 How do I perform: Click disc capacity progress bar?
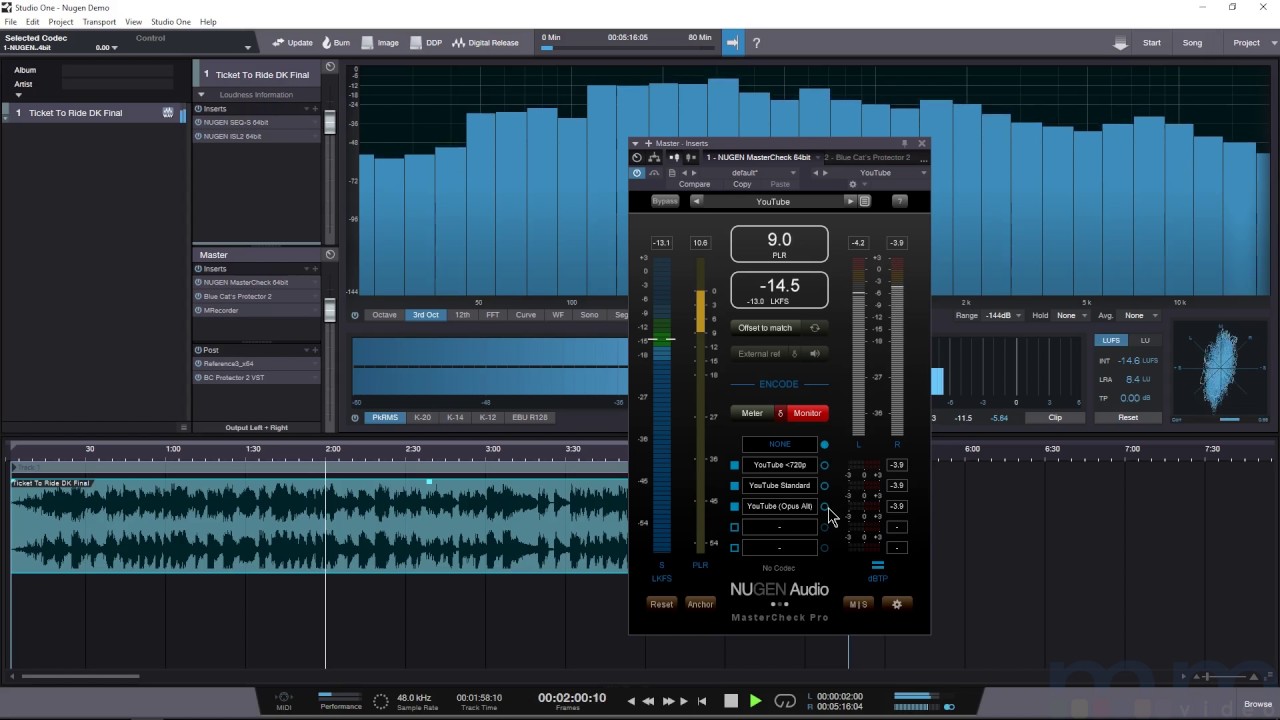tap(627, 47)
